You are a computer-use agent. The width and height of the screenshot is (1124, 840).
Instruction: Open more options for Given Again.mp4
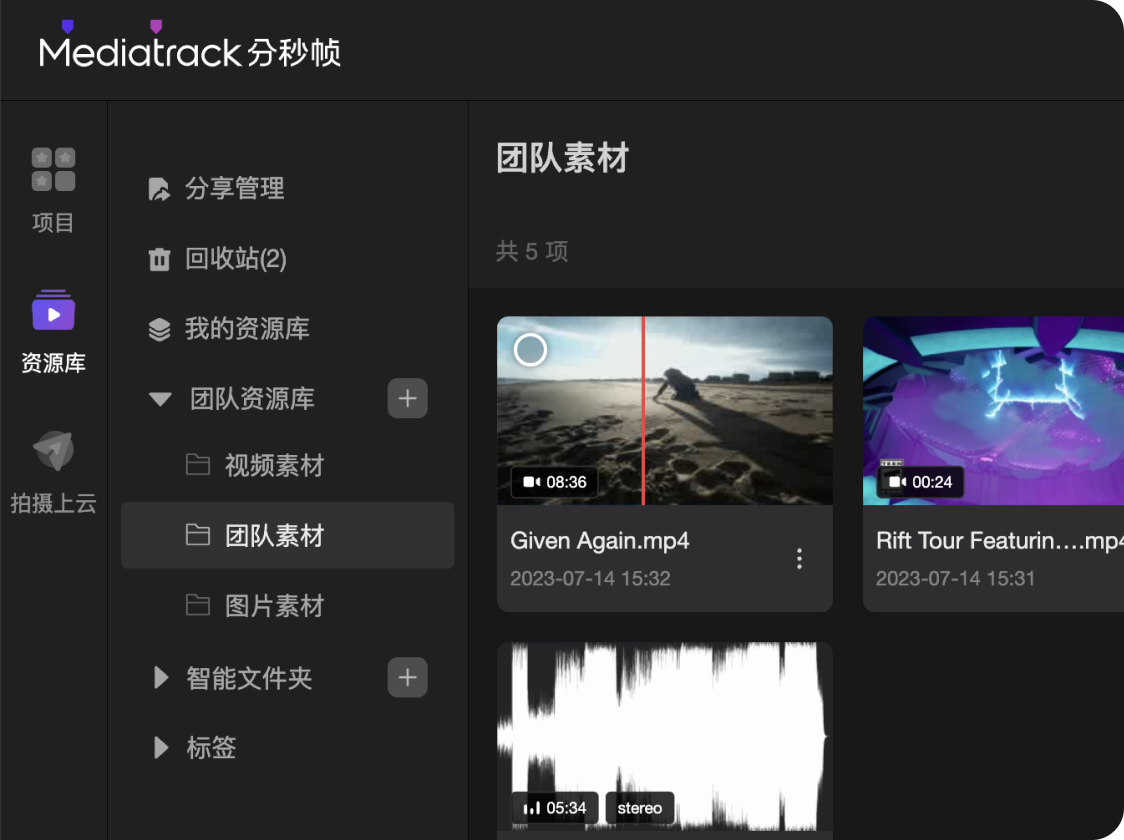pos(799,558)
